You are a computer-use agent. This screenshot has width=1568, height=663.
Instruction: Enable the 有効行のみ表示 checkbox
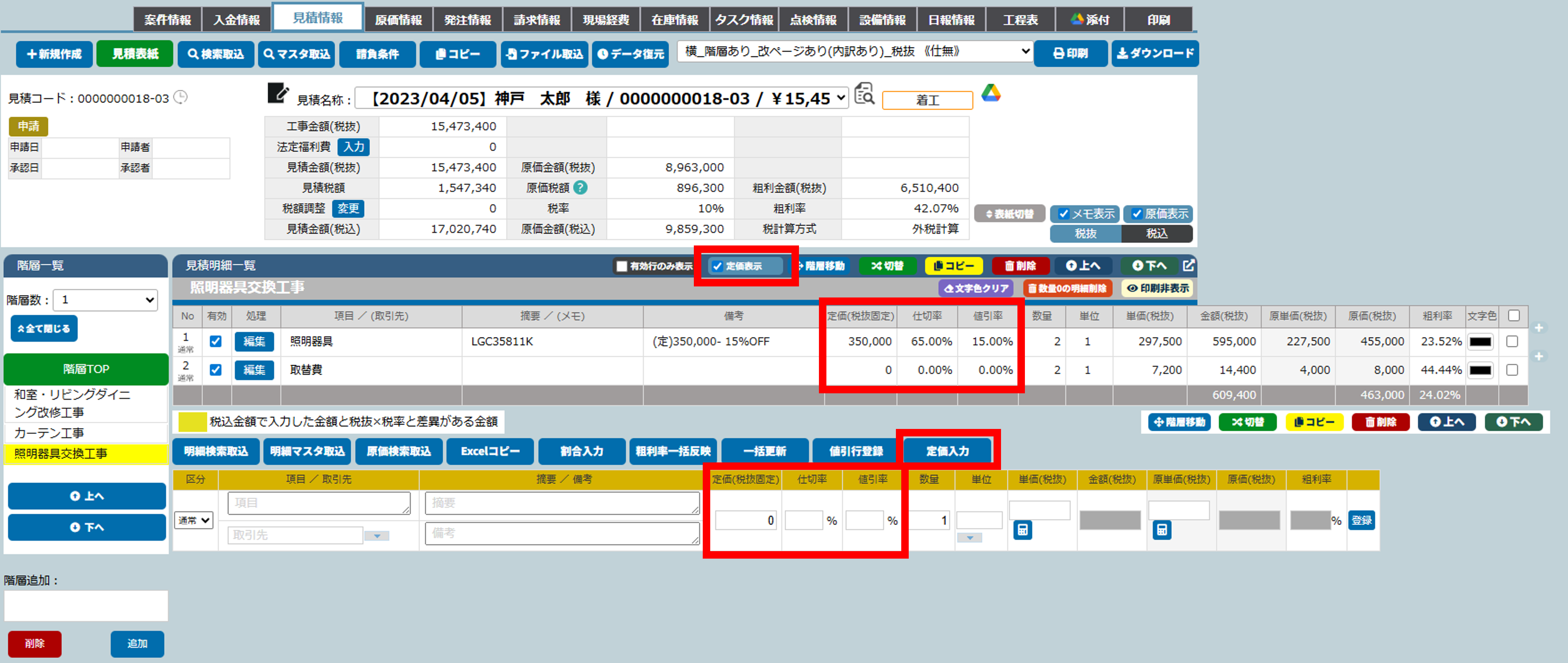pos(621,266)
